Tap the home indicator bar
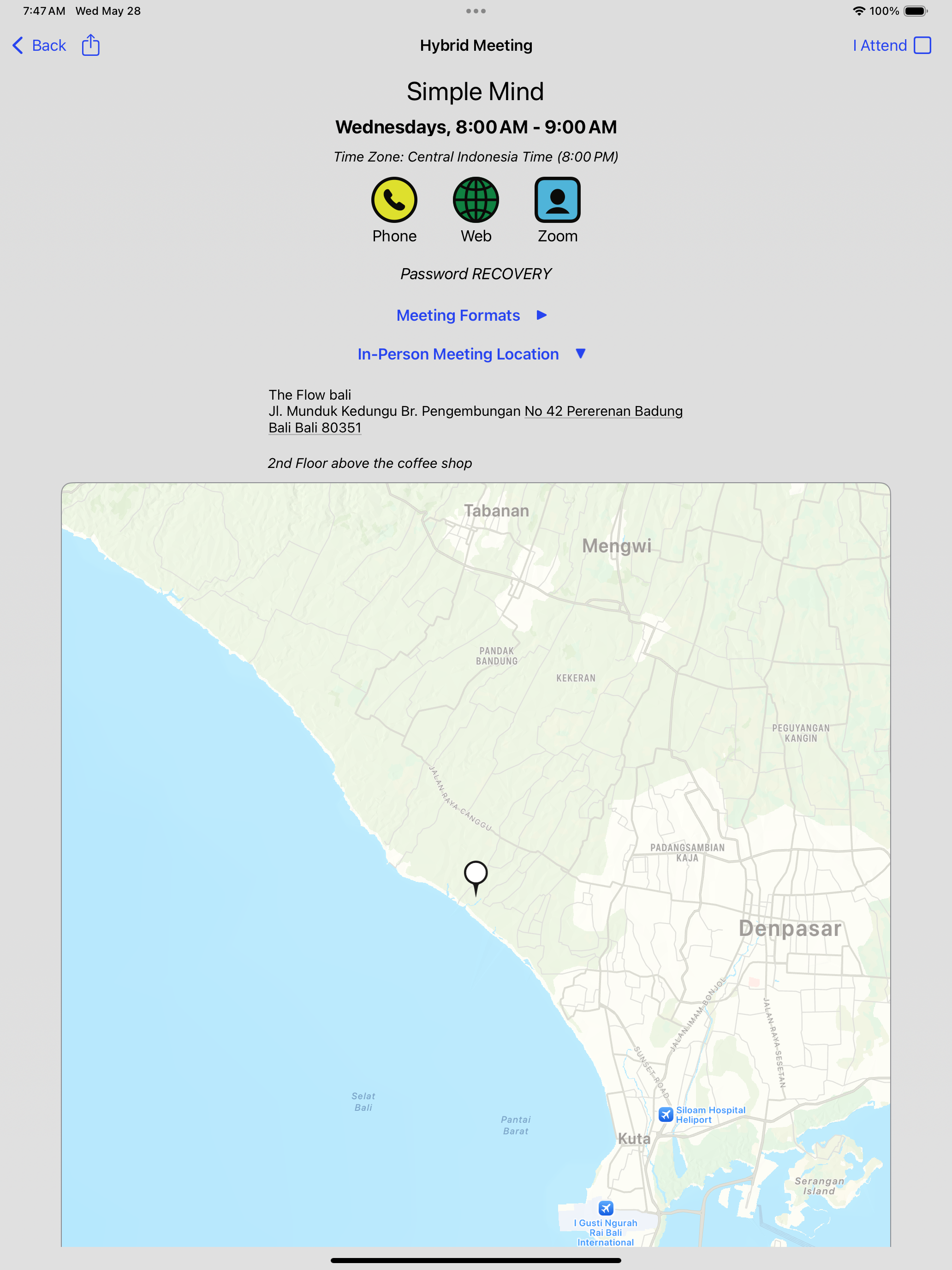 point(476,1260)
